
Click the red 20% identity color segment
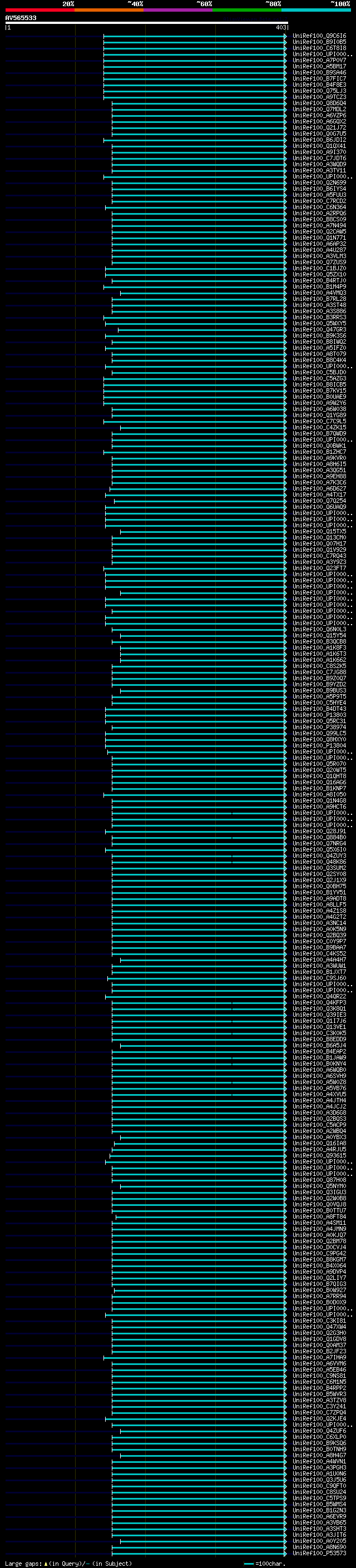pos(39,10)
